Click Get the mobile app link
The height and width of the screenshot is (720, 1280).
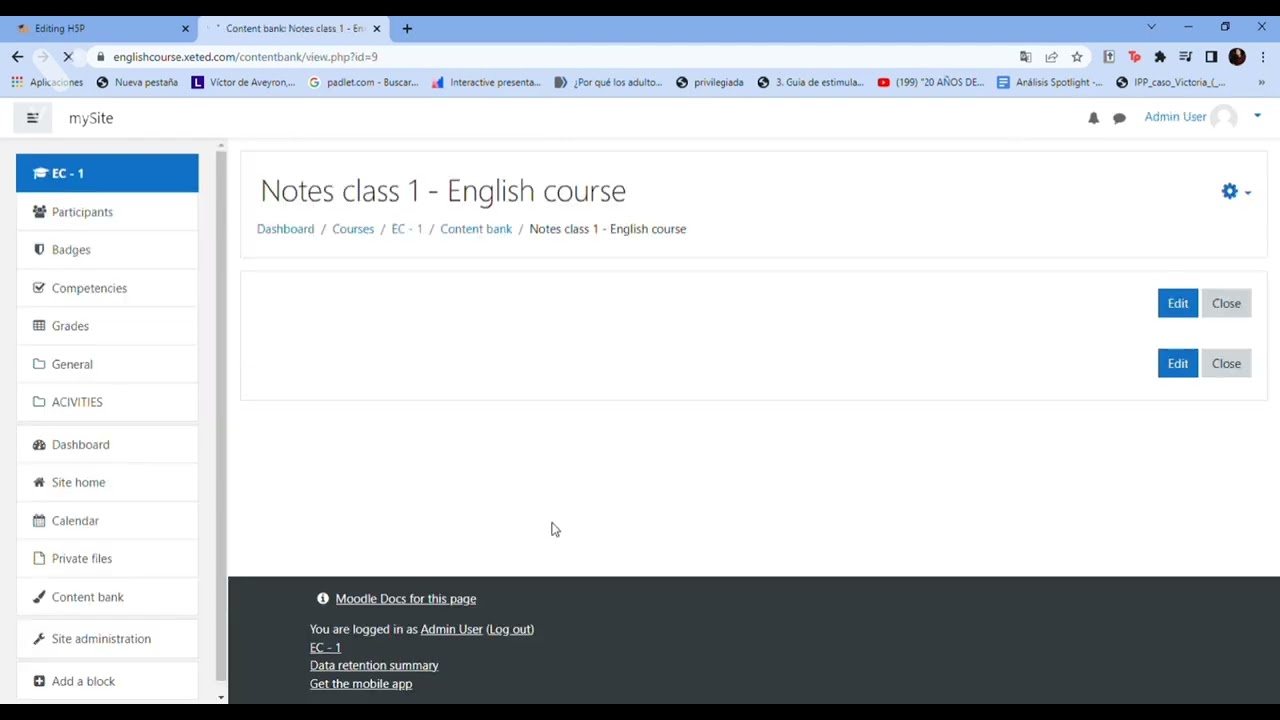[x=361, y=684]
